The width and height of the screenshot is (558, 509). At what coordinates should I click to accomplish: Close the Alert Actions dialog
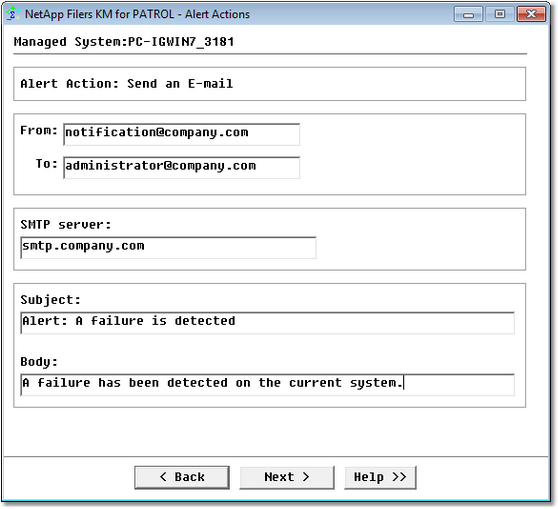tap(531, 14)
